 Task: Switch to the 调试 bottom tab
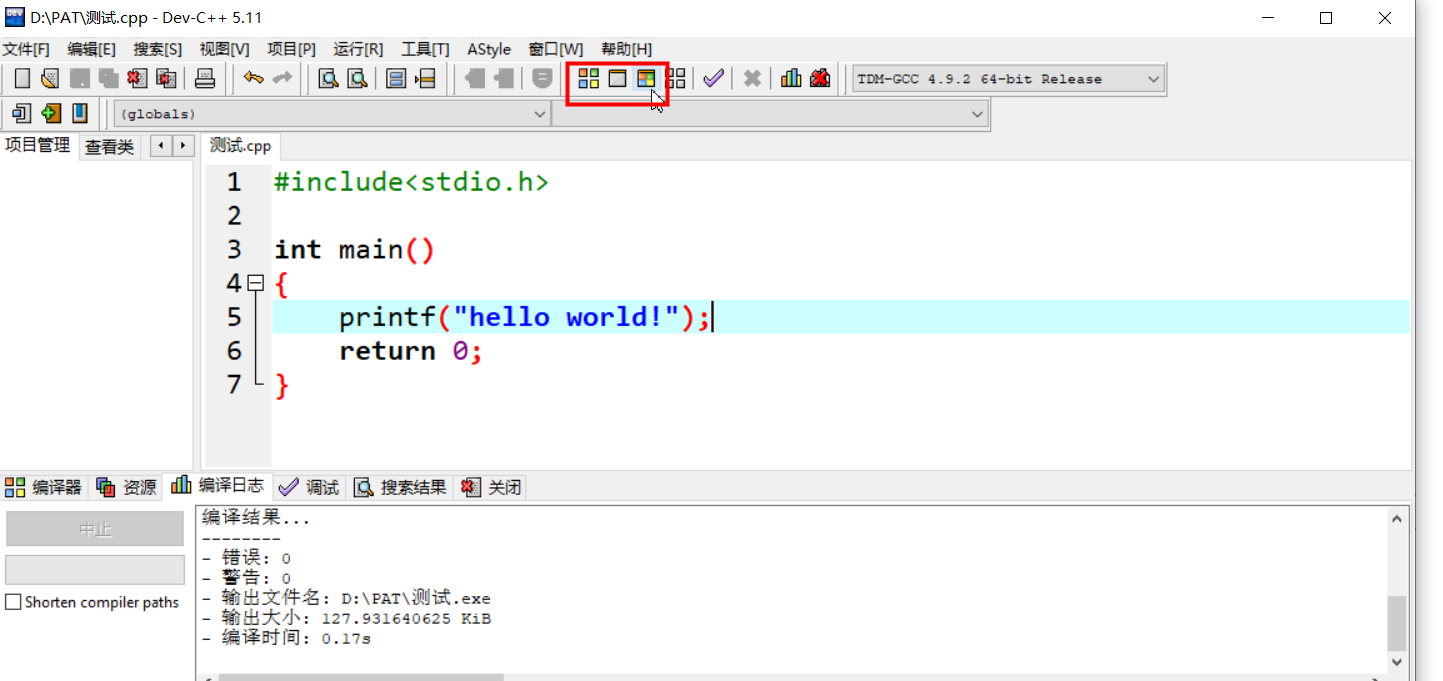310,487
